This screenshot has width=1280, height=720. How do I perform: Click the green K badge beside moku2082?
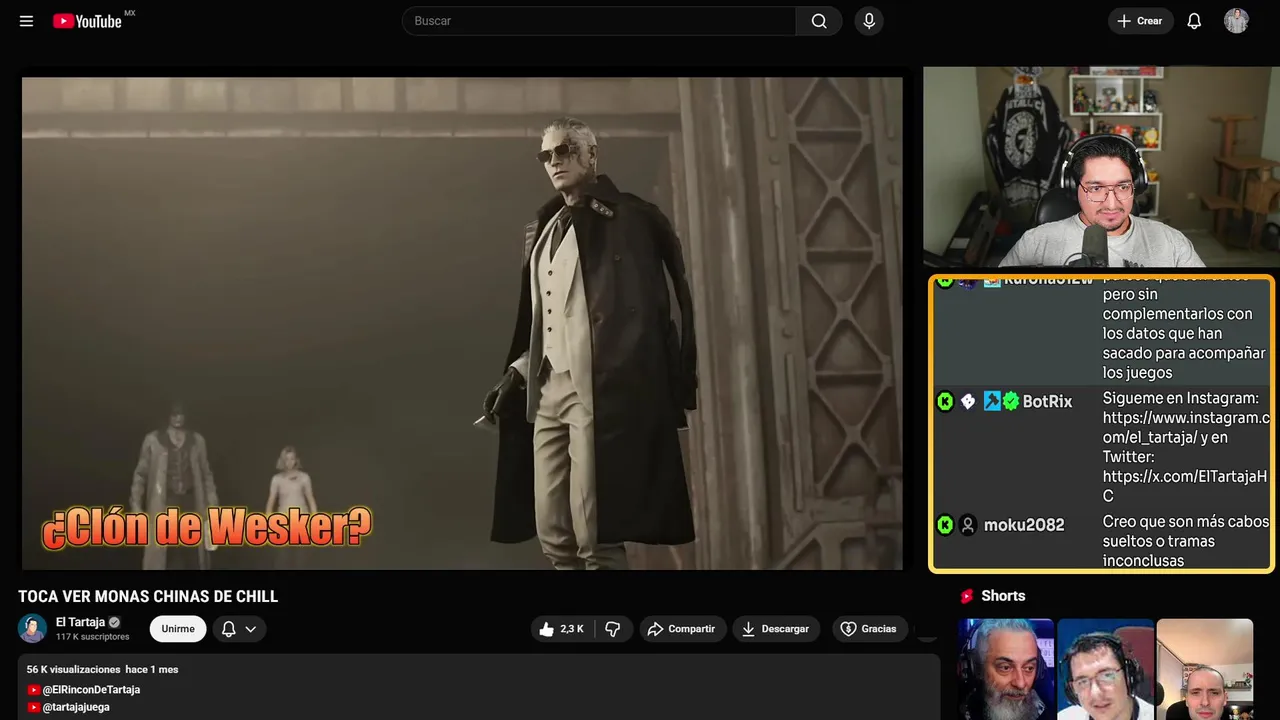click(945, 525)
